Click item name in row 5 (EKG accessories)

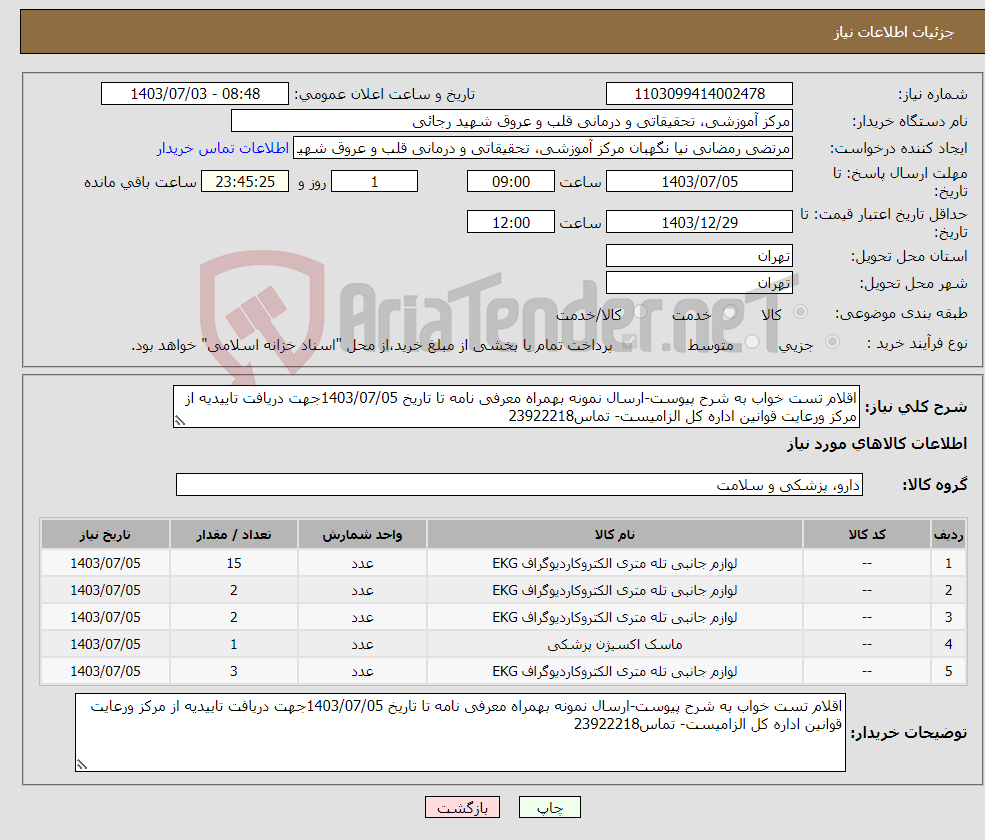tap(615, 671)
